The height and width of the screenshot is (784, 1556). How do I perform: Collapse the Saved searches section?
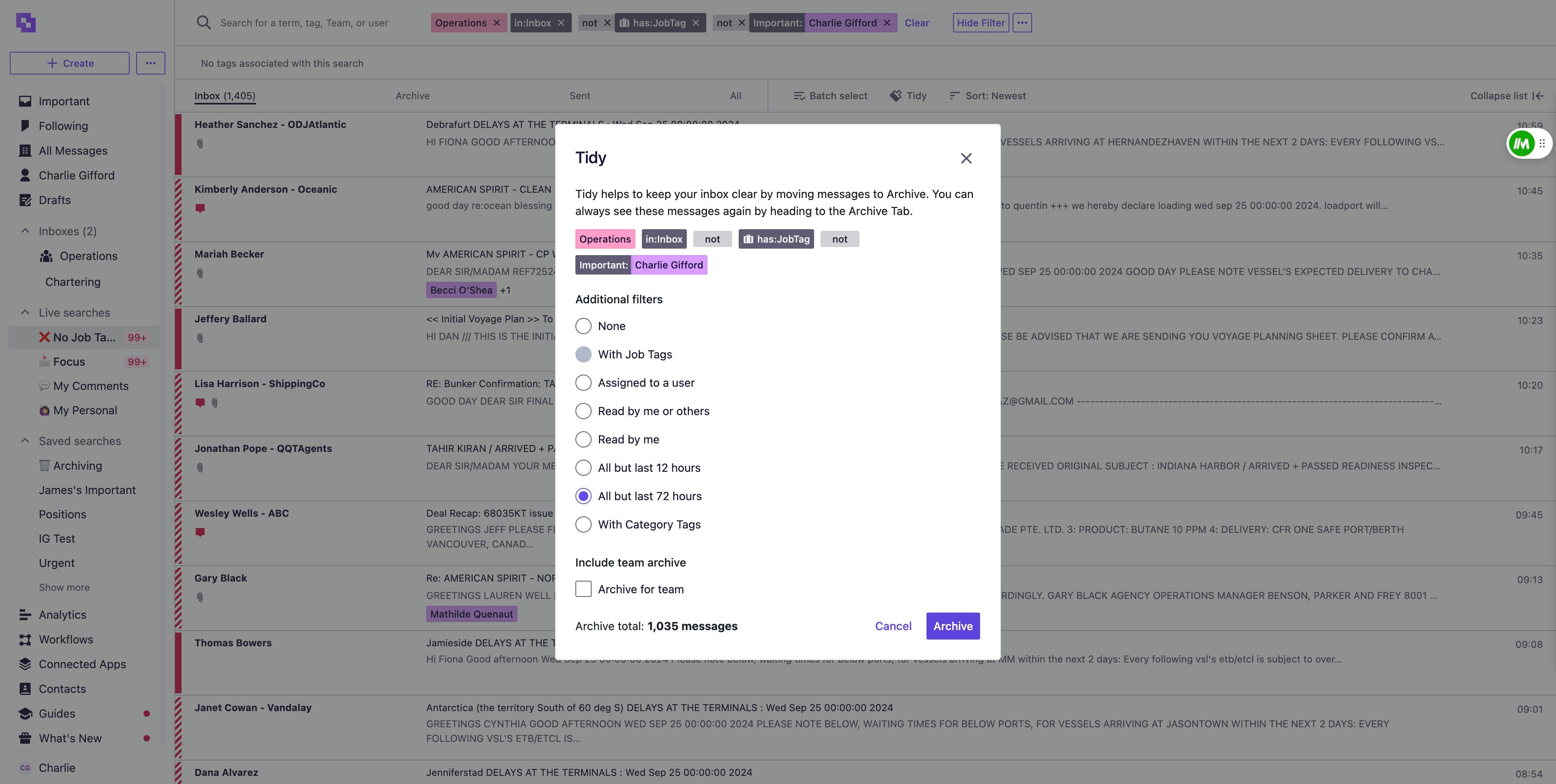point(25,441)
